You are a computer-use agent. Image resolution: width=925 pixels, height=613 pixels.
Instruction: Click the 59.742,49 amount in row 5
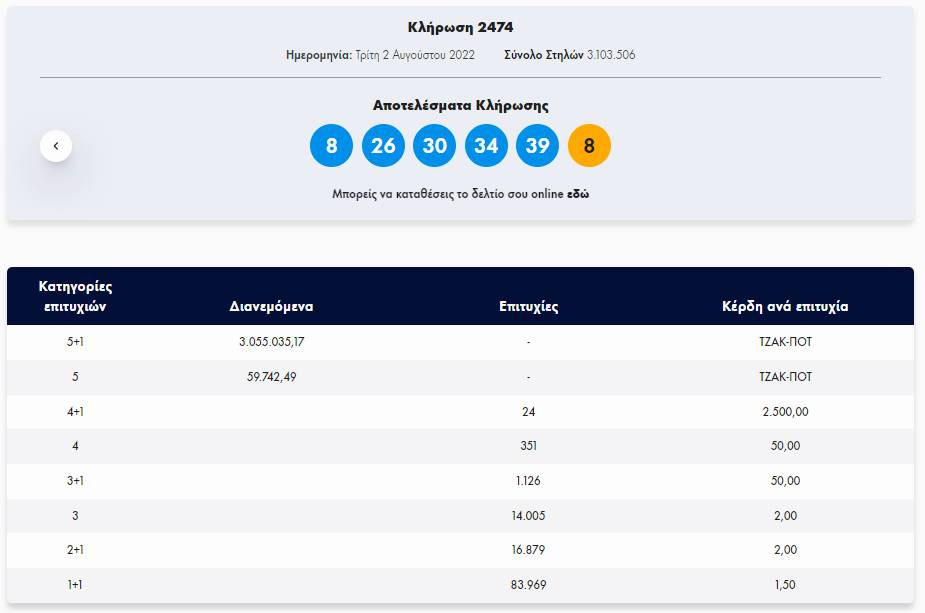pyautogui.click(x=271, y=377)
